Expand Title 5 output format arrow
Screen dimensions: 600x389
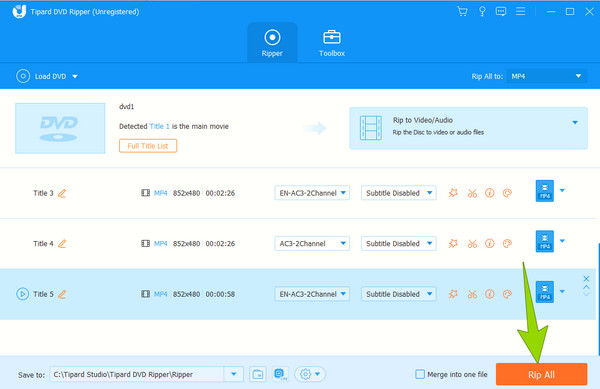point(562,291)
